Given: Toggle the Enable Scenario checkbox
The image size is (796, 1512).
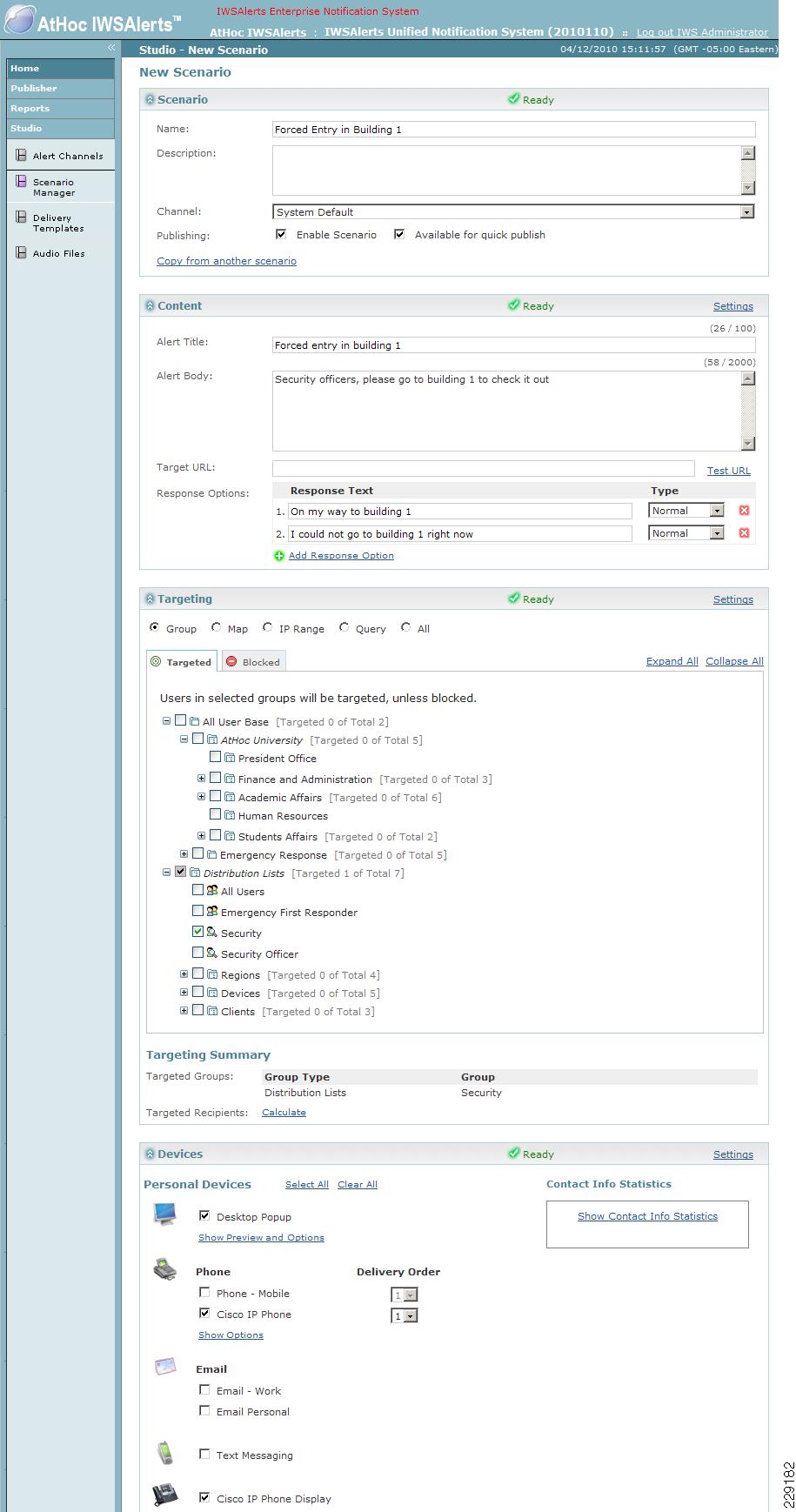Looking at the screenshot, I should click(281, 234).
